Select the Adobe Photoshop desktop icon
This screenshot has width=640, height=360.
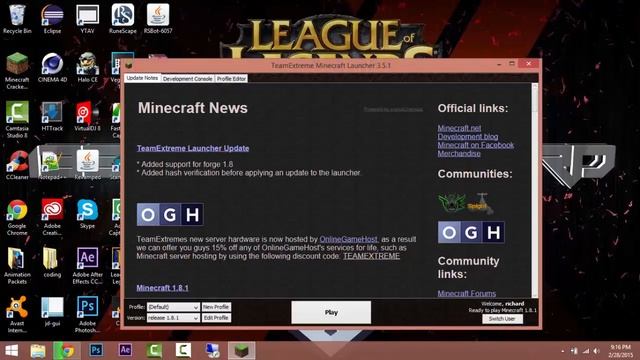[x=87, y=315]
